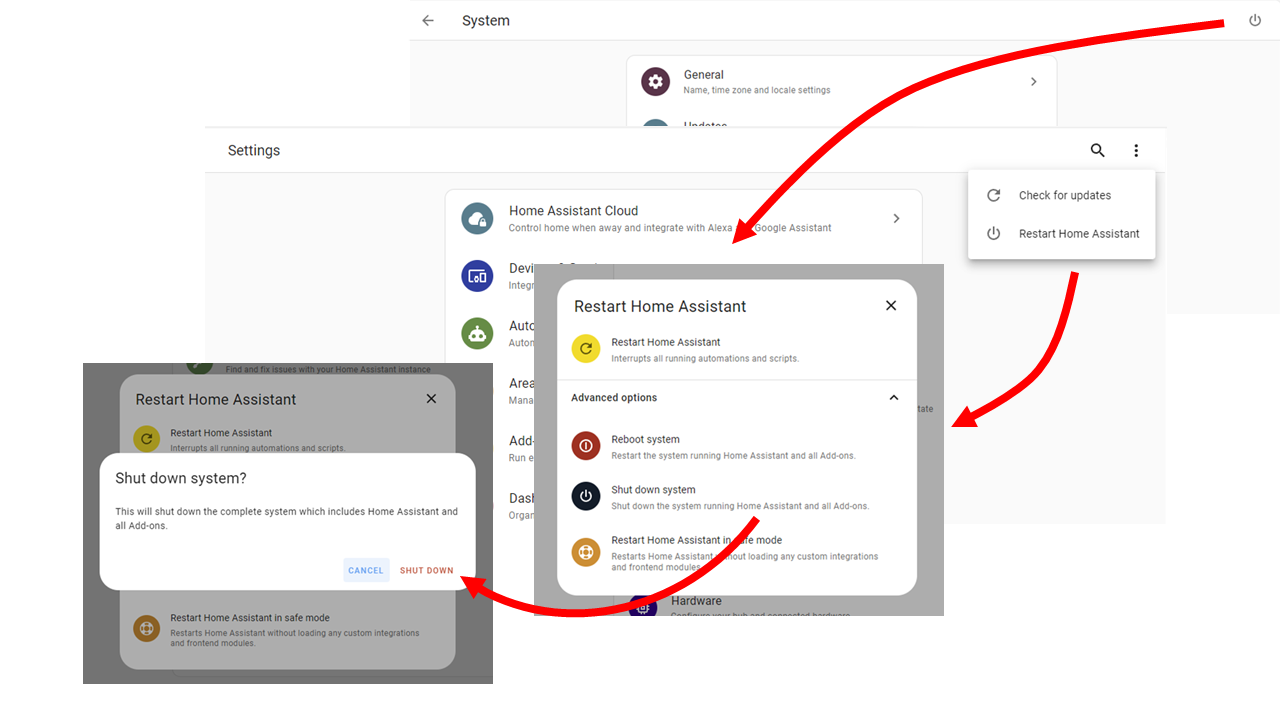Click yellow restart icon in center dialog
Image resolution: width=1280 pixels, height=720 pixels.
coord(586,349)
